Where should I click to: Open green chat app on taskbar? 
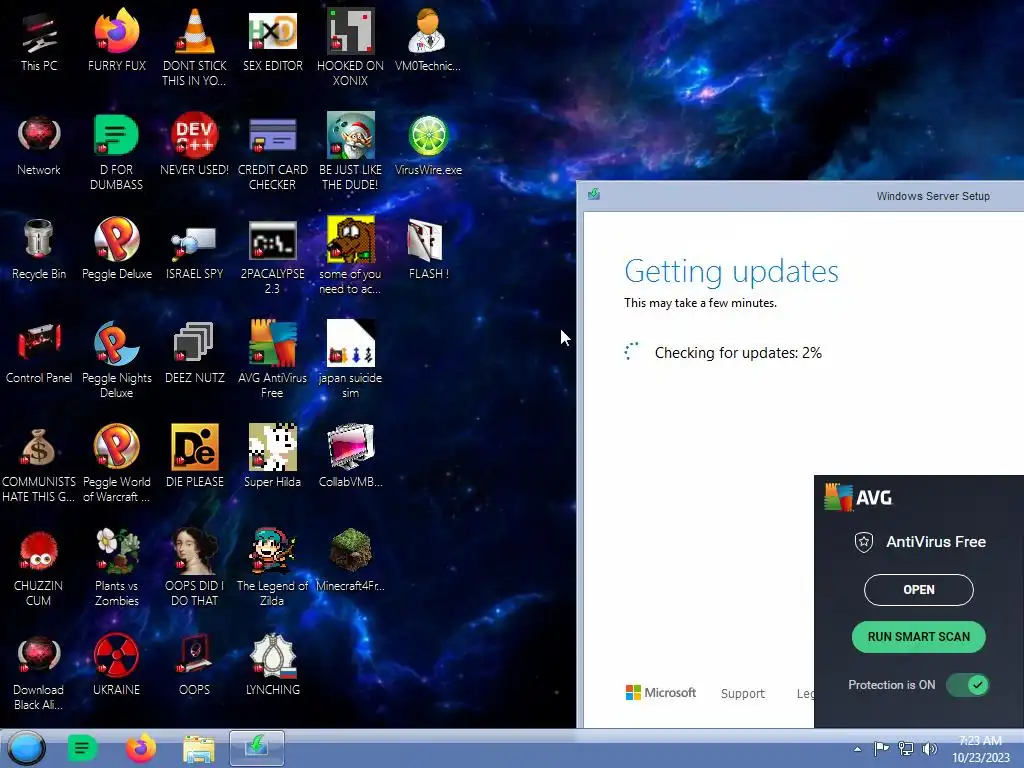[82, 748]
